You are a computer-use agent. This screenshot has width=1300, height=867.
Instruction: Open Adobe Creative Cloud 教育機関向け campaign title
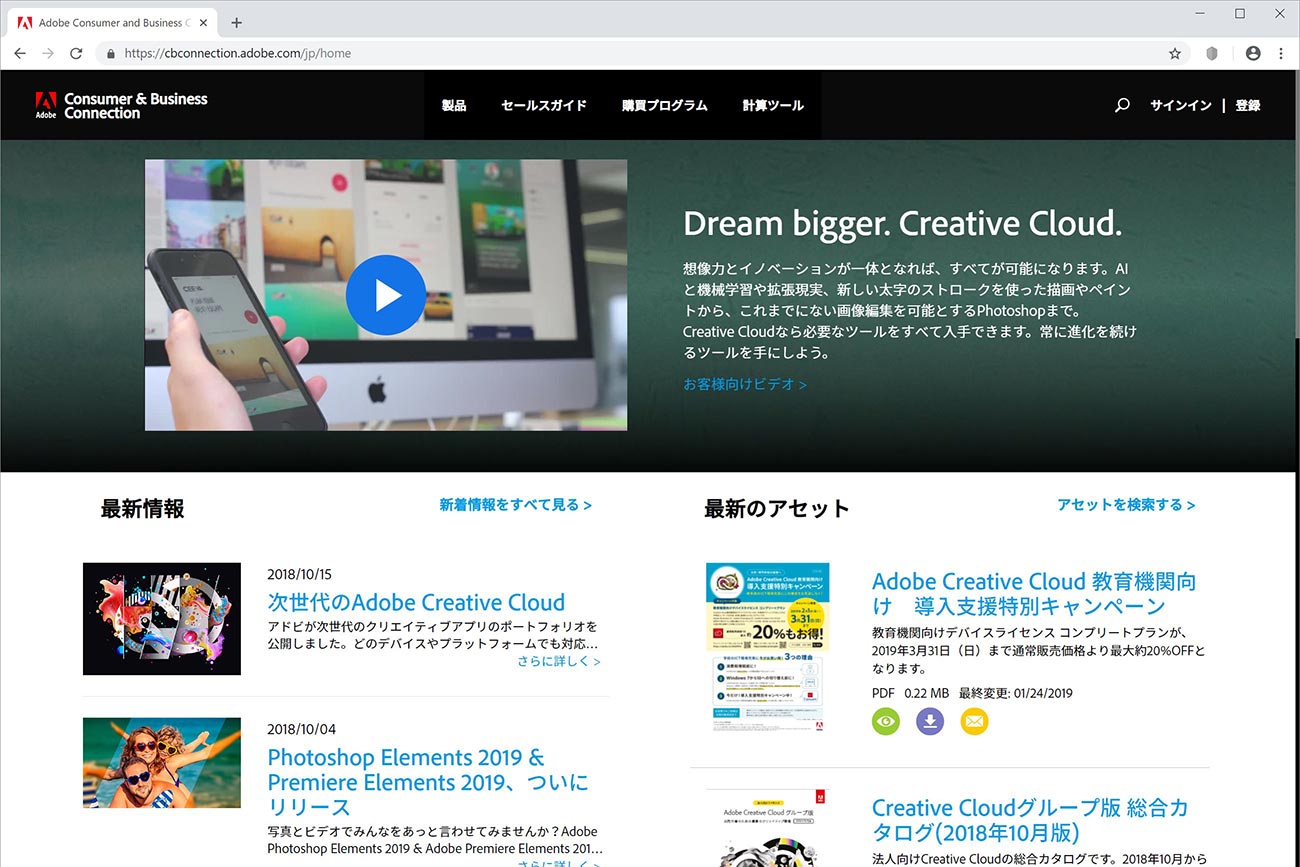(1034, 594)
